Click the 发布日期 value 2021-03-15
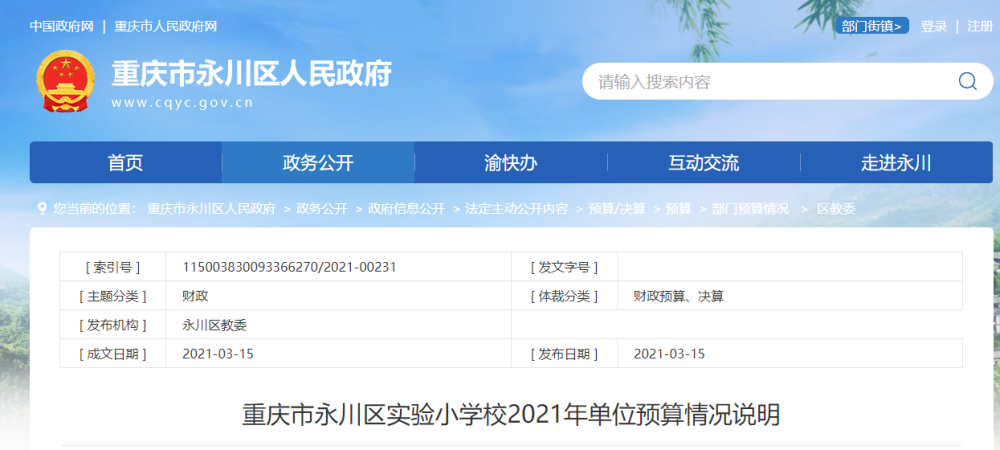The height and width of the screenshot is (450, 1000). coord(670,354)
